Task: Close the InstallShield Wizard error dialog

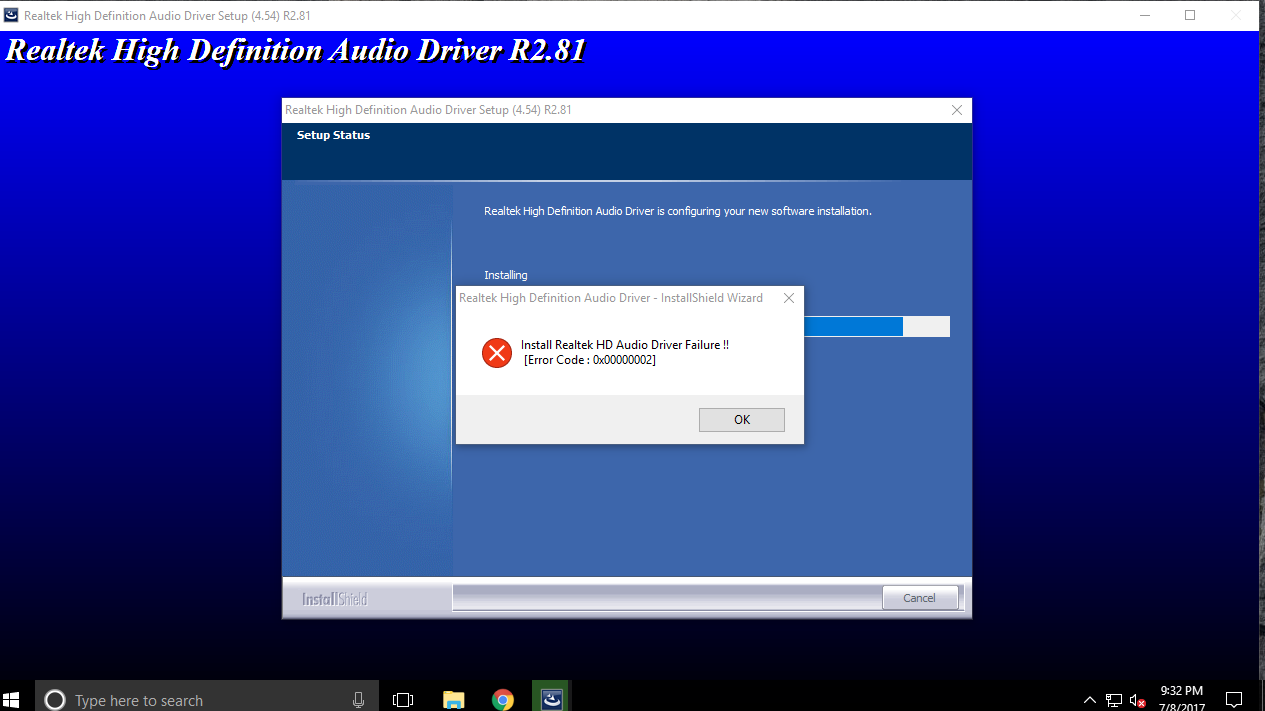Action: tap(789, 298)
